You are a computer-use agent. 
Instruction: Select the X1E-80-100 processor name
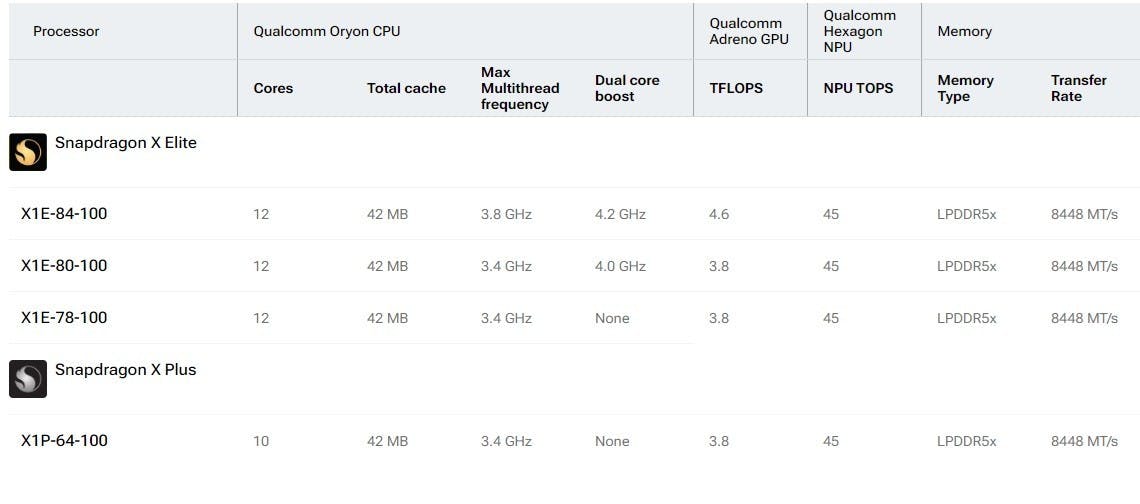coord(64,265)
